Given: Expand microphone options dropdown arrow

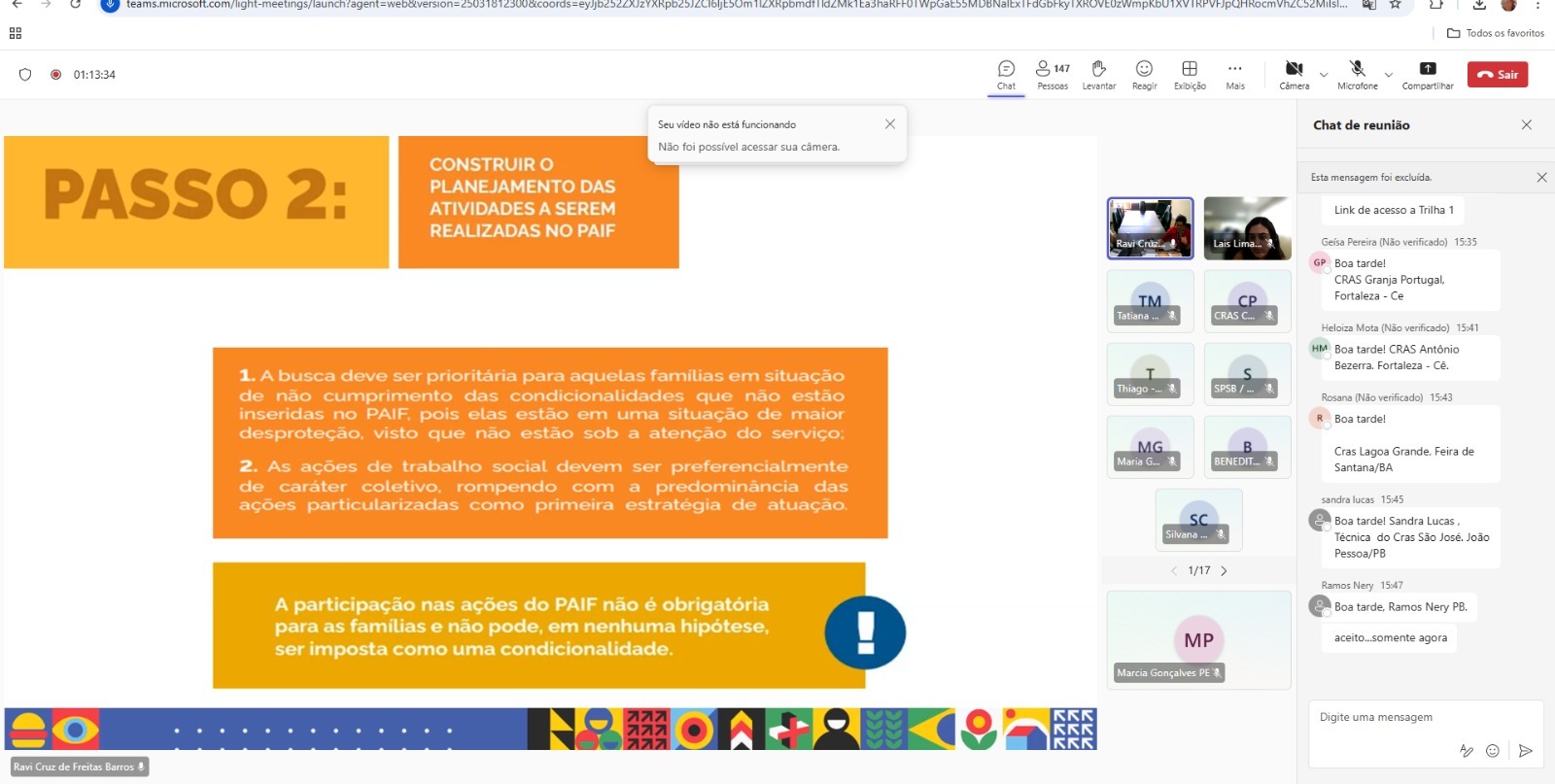Looking at the screenshot, I should coord(1389,75).
